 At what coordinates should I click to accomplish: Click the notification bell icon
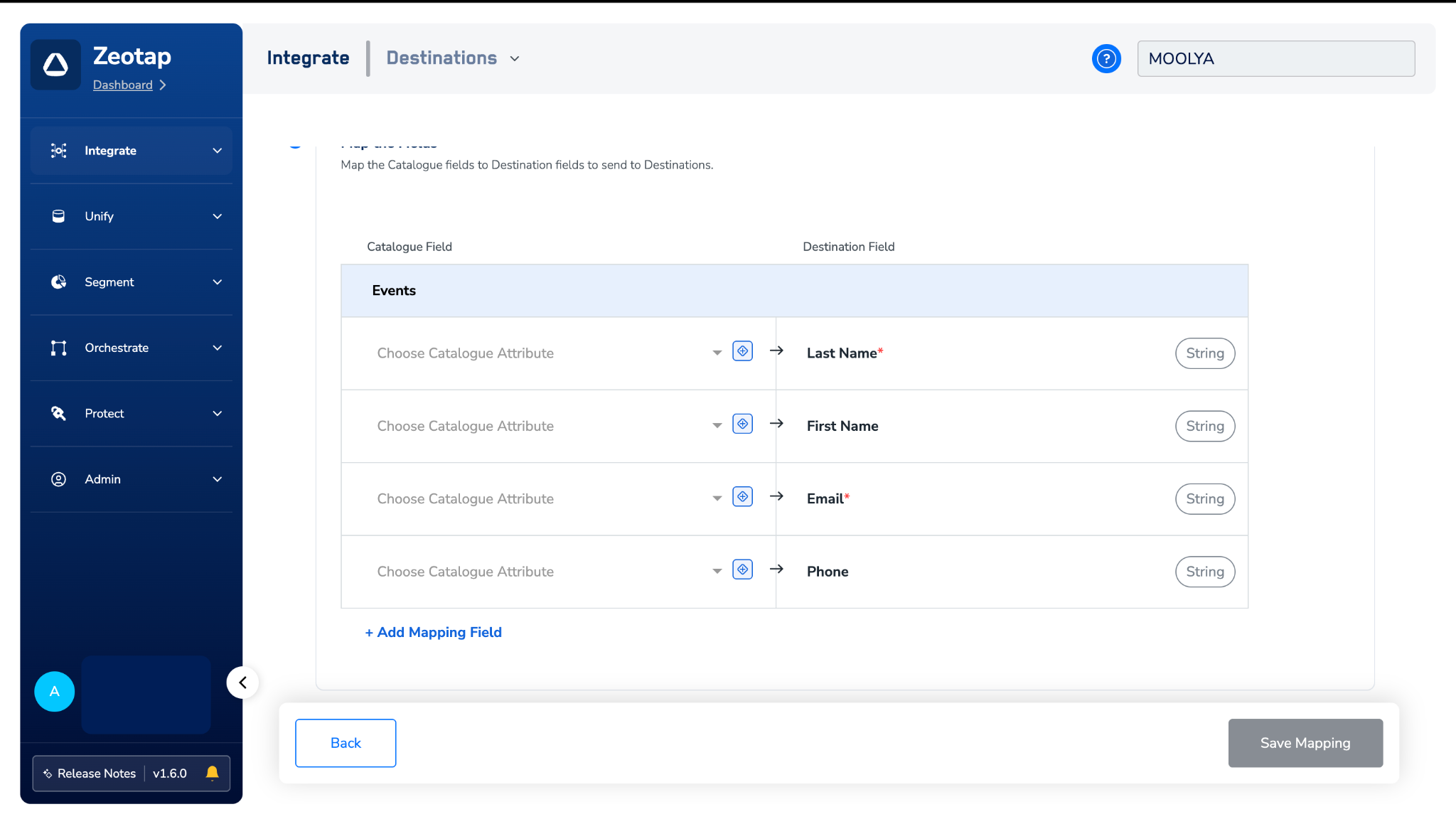coord(212,773)
